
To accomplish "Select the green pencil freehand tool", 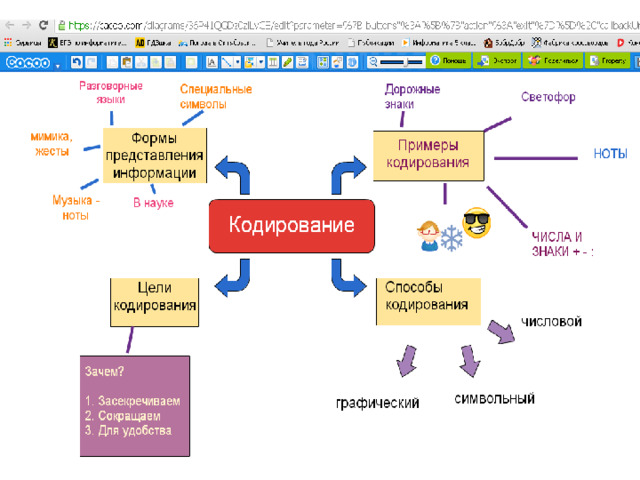I will 287,62.
